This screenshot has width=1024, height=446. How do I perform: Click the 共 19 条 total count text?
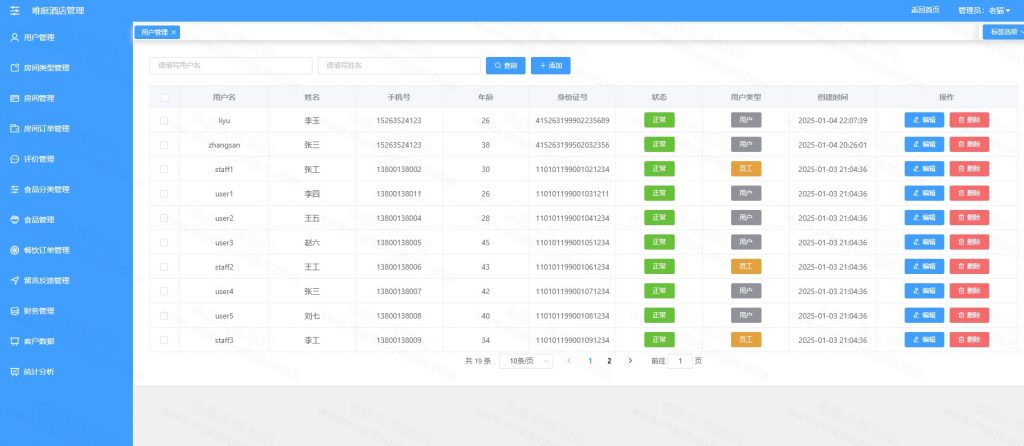pos(477,361)
